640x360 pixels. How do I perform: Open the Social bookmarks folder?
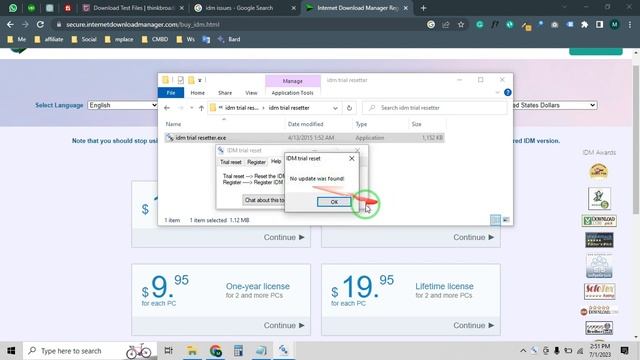(x=84, y=39)
